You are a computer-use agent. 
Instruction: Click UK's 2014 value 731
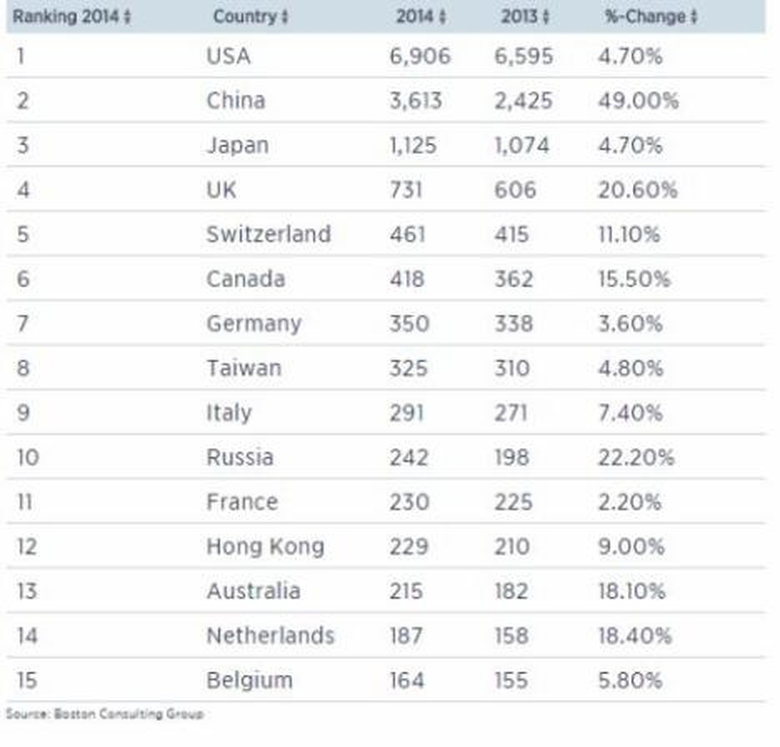point(407,190)
